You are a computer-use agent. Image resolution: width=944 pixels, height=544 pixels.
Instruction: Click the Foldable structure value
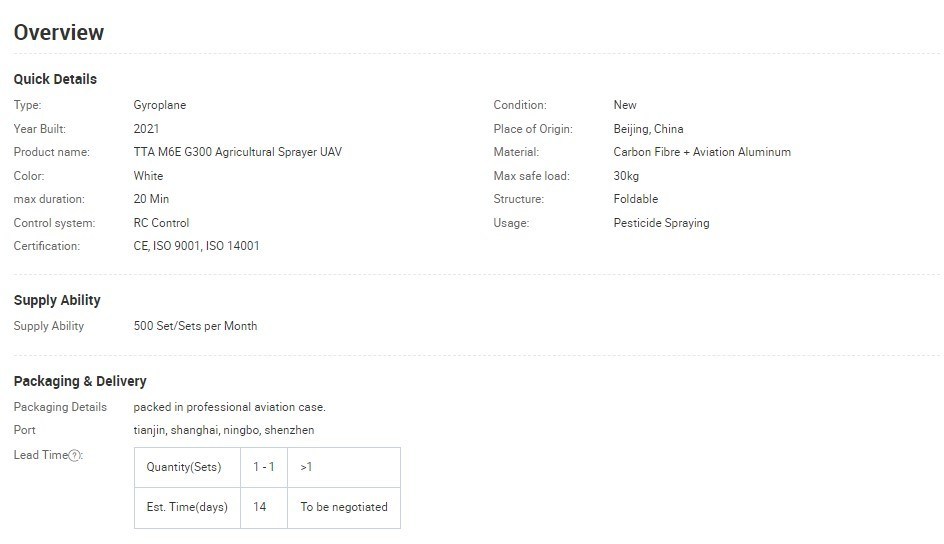point(635,199)
